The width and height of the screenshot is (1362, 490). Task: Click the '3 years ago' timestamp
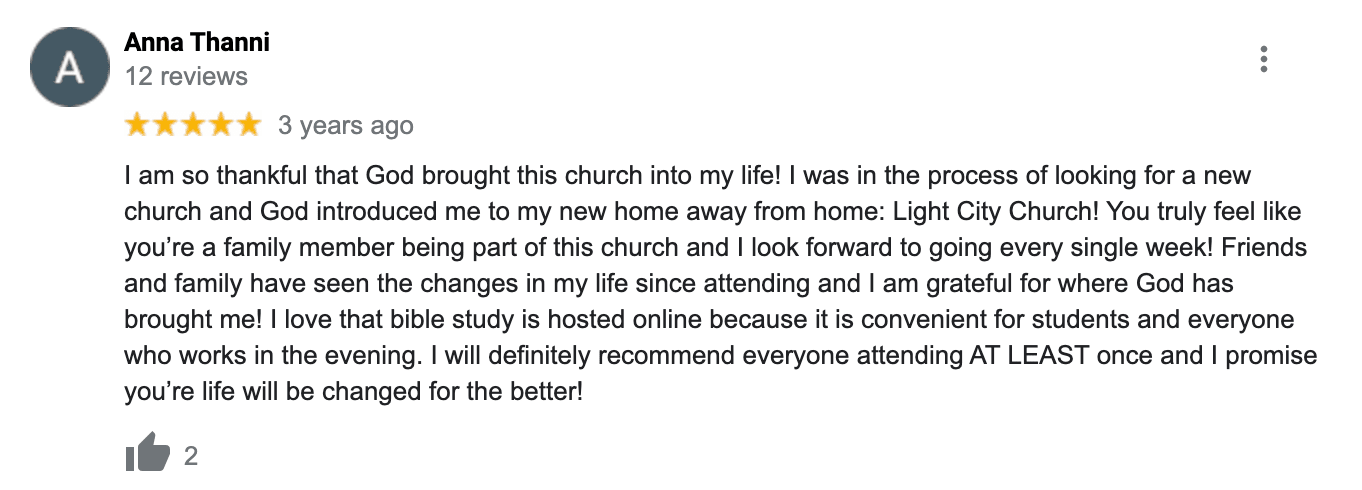pyautogui.click(x=345, y=126)
